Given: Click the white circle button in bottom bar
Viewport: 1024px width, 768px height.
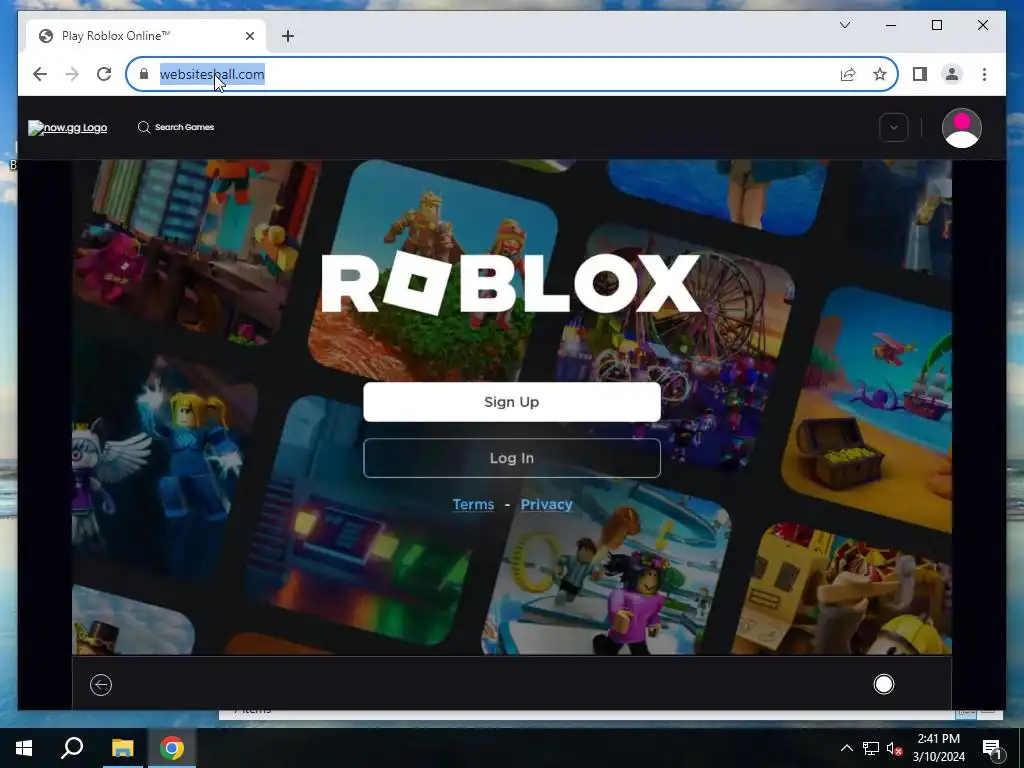Looking at the screenshot, I should (884, 684).
